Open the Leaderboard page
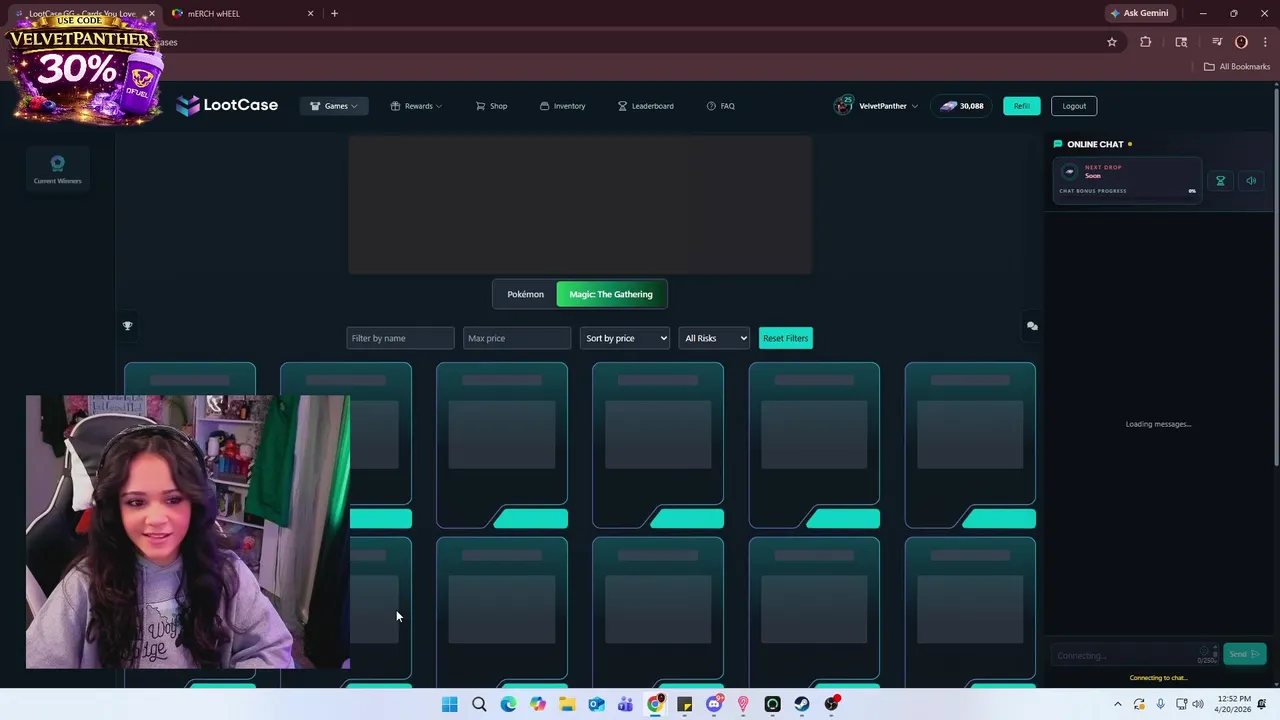This screenshot has width=1280, height=720. tap(645, 106)
